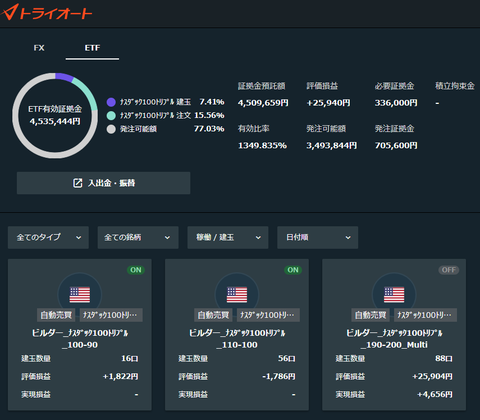The width and height of the screenshot is (480, 420).
Task: Click 必要証拠金 value 336,000円
Action: (x=396, y=103)
